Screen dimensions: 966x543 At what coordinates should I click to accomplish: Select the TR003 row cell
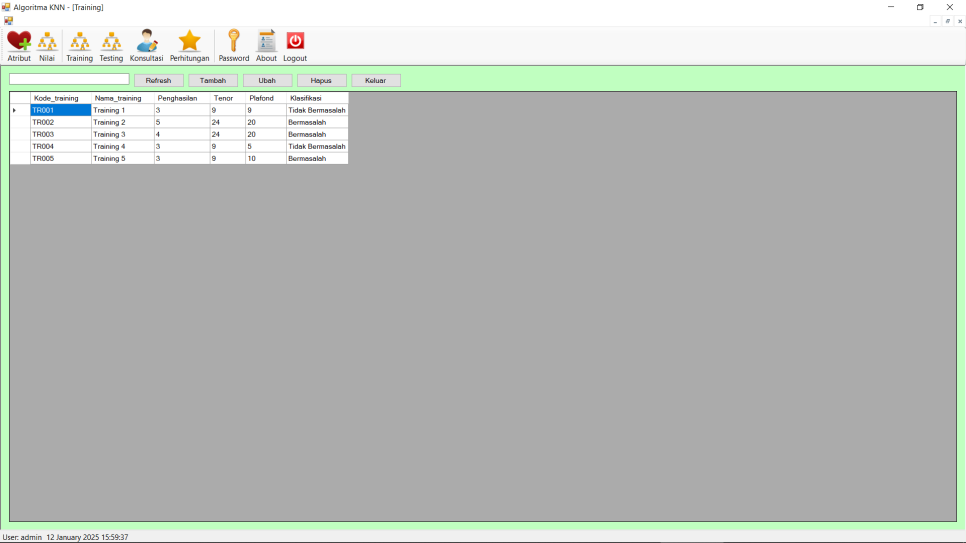pos(60,134)
